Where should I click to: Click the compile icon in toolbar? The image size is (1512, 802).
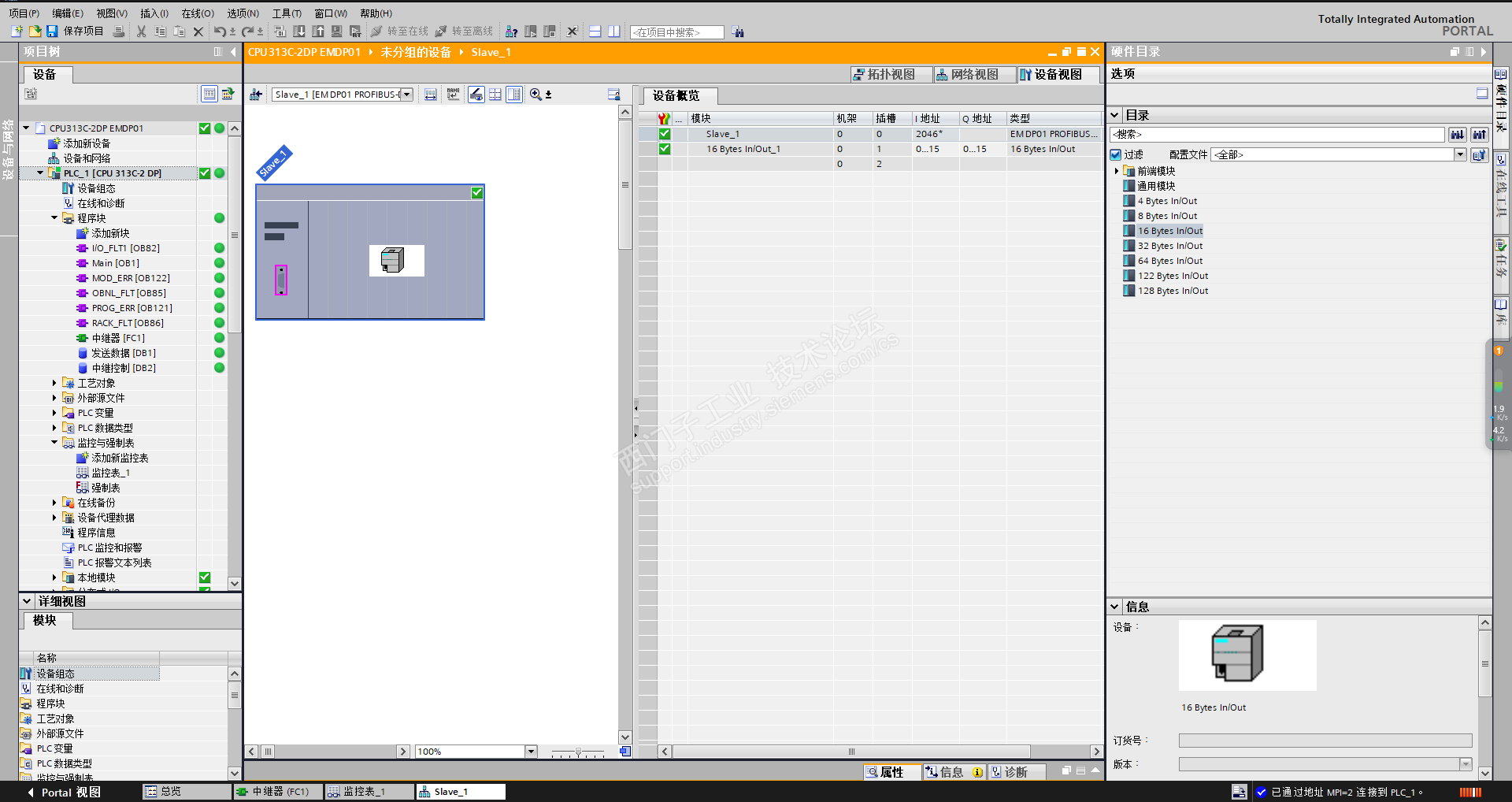click(x=280, y=32)
